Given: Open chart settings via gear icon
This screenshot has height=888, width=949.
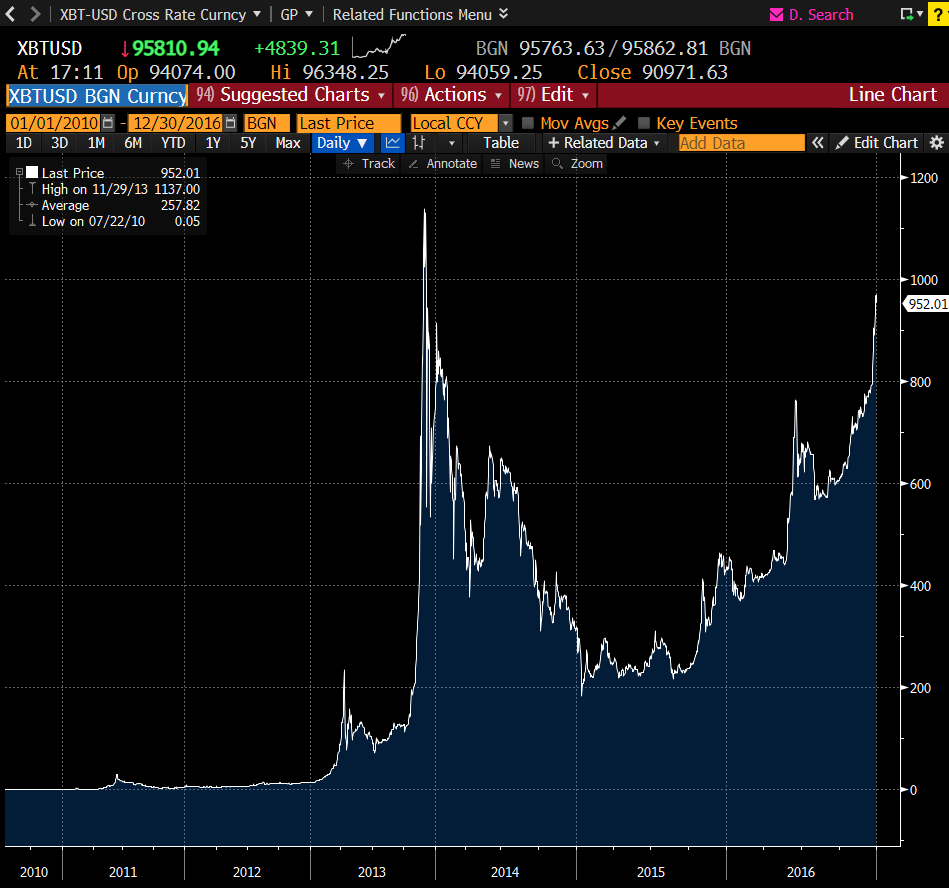Looking at the screenshot, I should pyautogui.click(x=938, y=142).
